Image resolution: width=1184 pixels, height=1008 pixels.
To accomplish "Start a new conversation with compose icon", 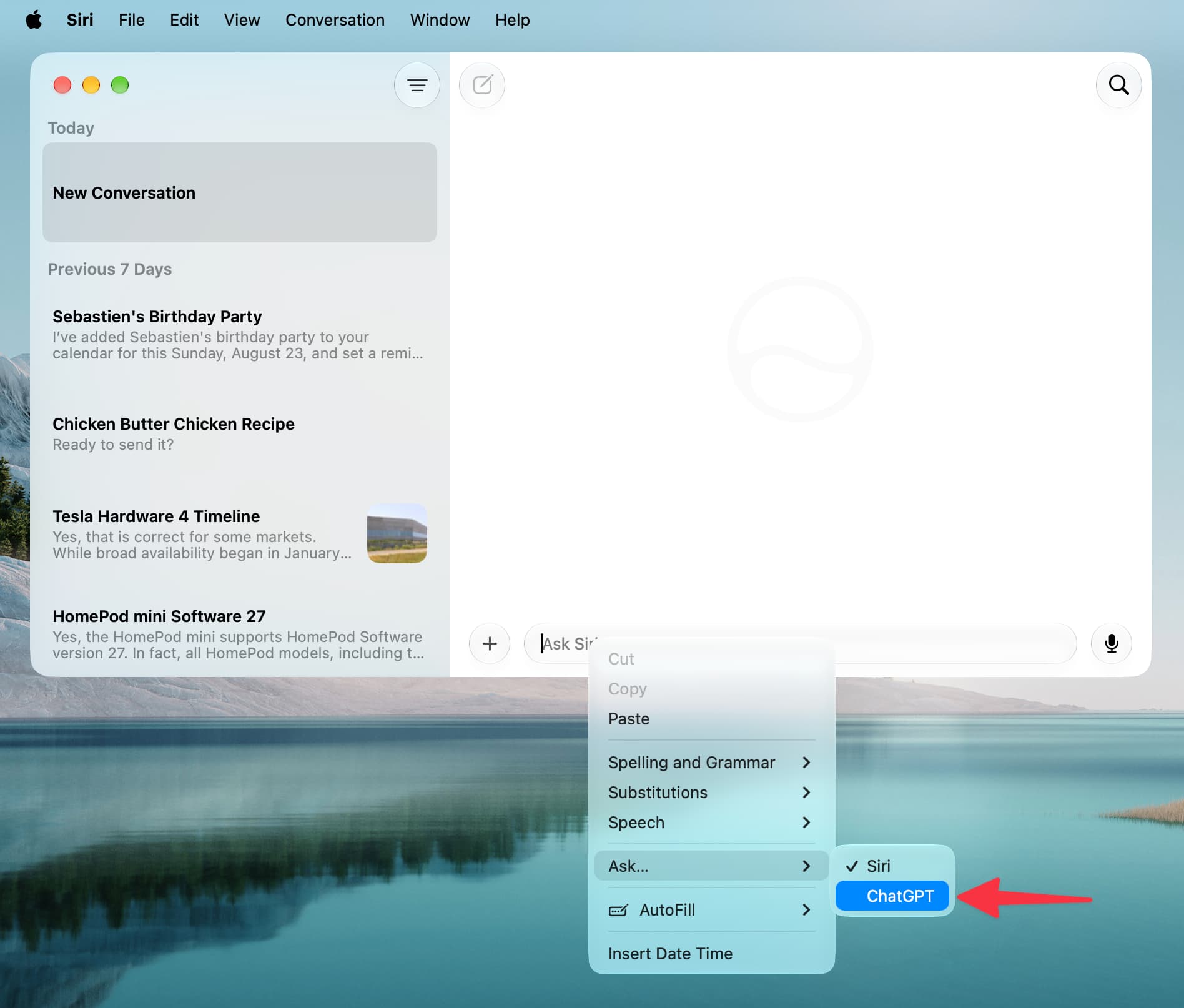I will tap(482, 85).
